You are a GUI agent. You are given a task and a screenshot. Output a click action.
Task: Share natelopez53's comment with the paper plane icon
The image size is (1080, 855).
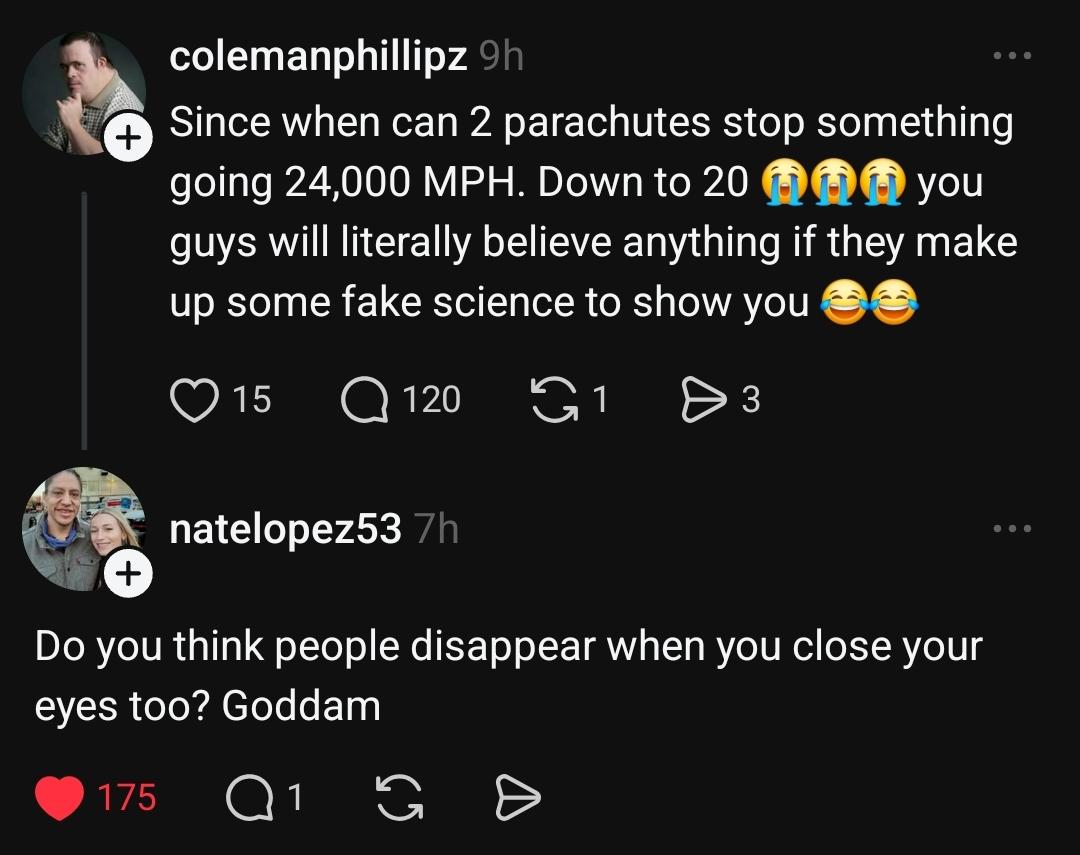517,797
